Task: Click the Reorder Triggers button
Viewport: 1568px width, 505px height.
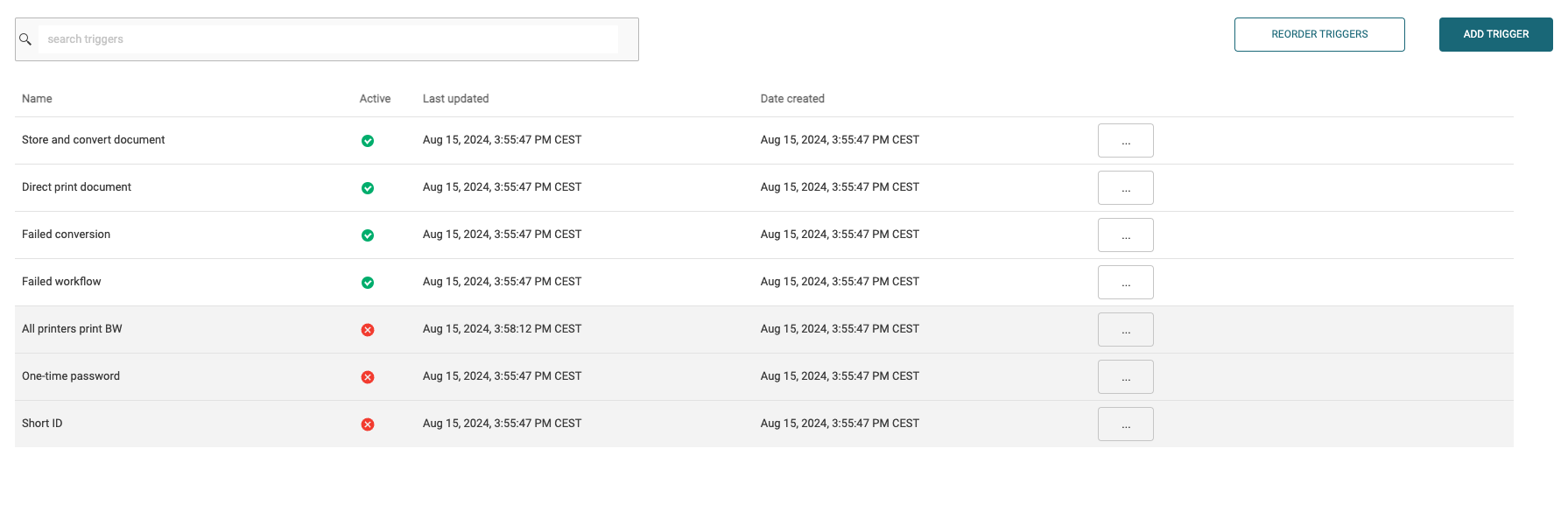Action: (x=1318, y=34)
